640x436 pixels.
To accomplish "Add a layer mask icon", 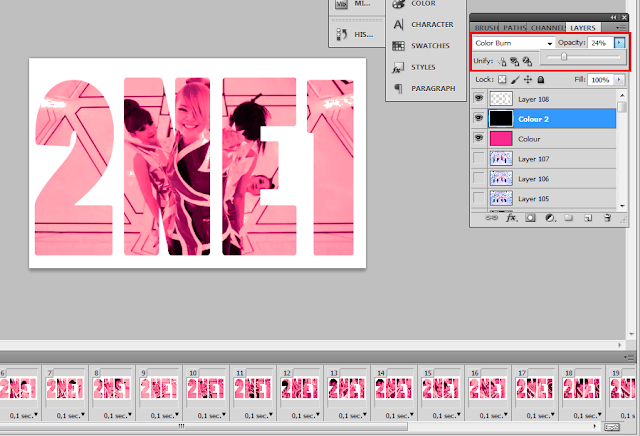I will coord(530,218).
